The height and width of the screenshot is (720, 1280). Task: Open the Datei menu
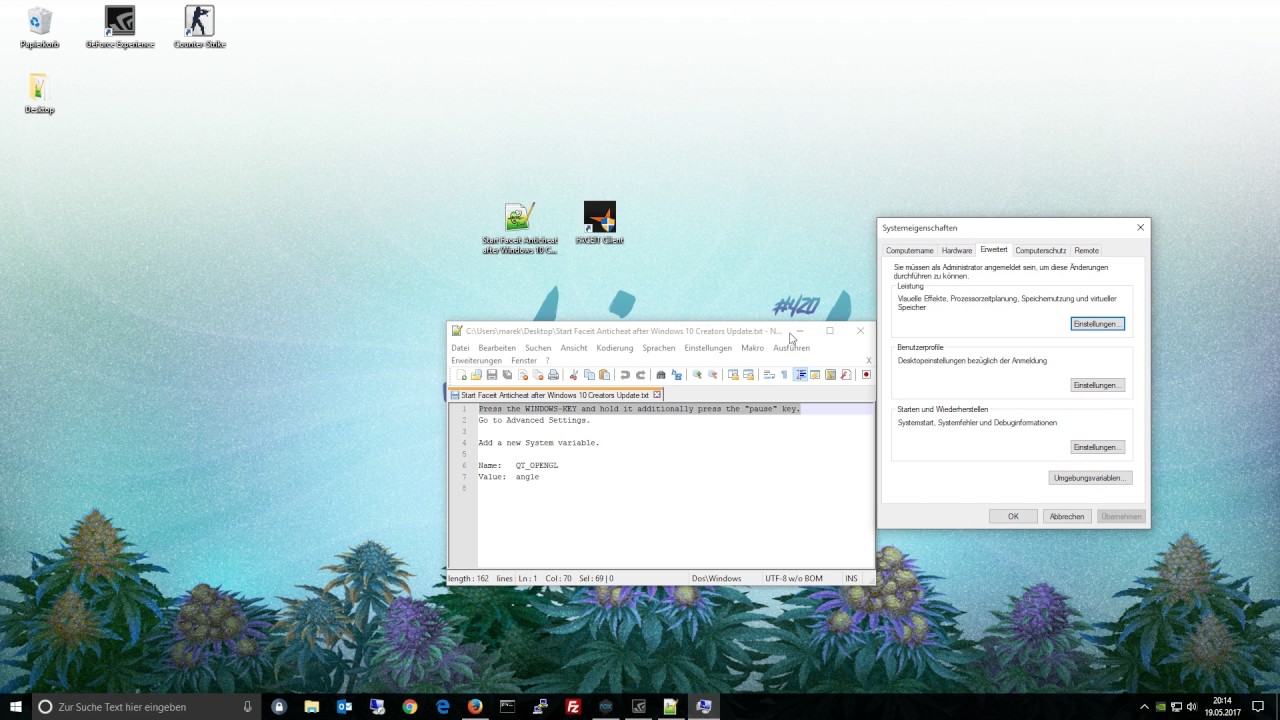[460, 348]
